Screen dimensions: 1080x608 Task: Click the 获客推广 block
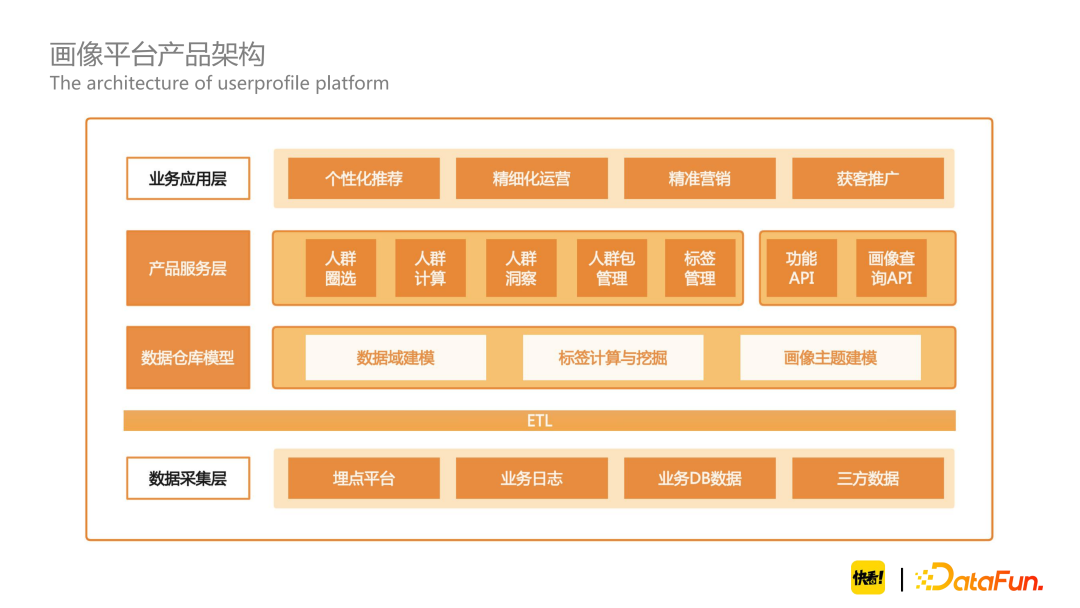pos(868,178)
